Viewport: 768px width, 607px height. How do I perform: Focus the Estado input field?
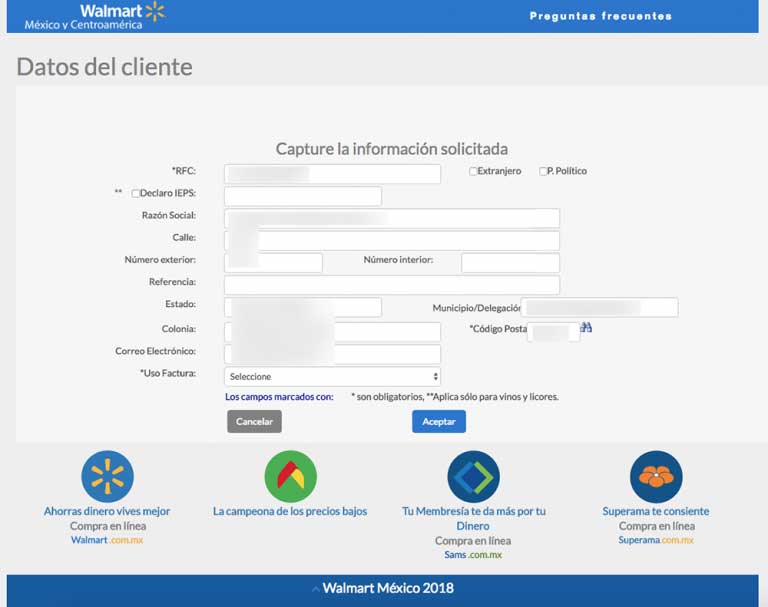coord(303,307)
